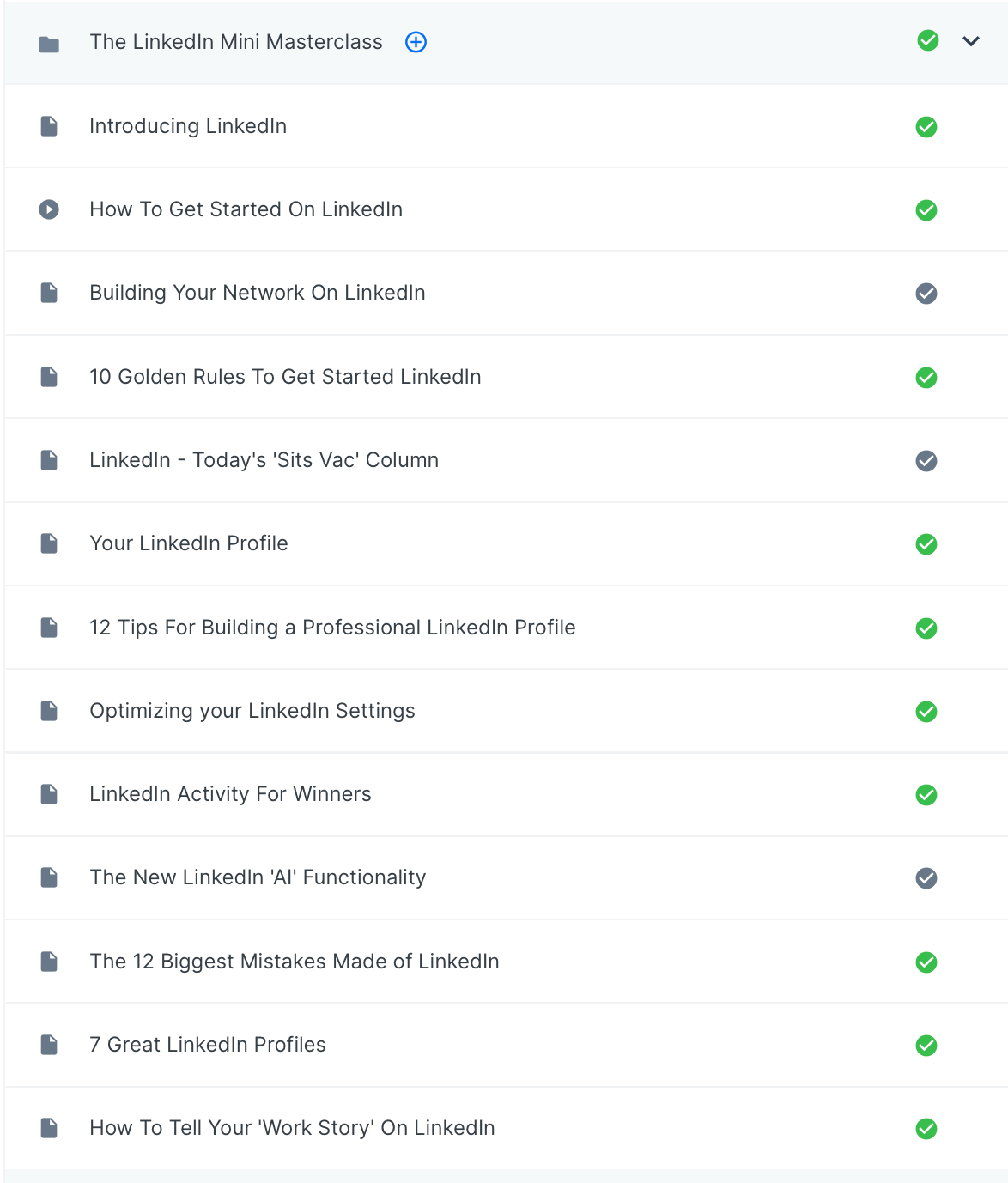
Task: Open 12 Tips For Building a Professional LinkedIn Profile
Action: (332, 628)
